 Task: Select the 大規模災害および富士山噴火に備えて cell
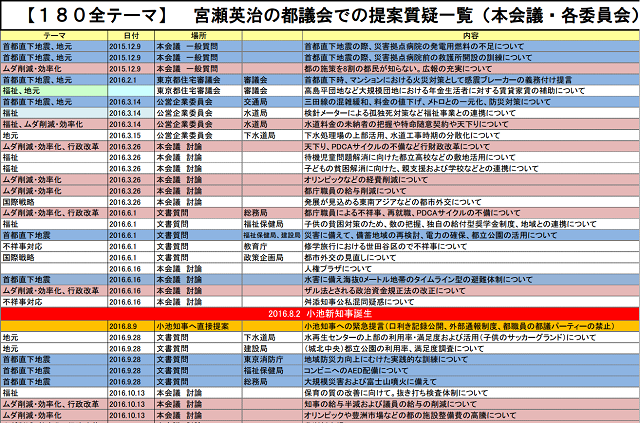tap(471, 381)
